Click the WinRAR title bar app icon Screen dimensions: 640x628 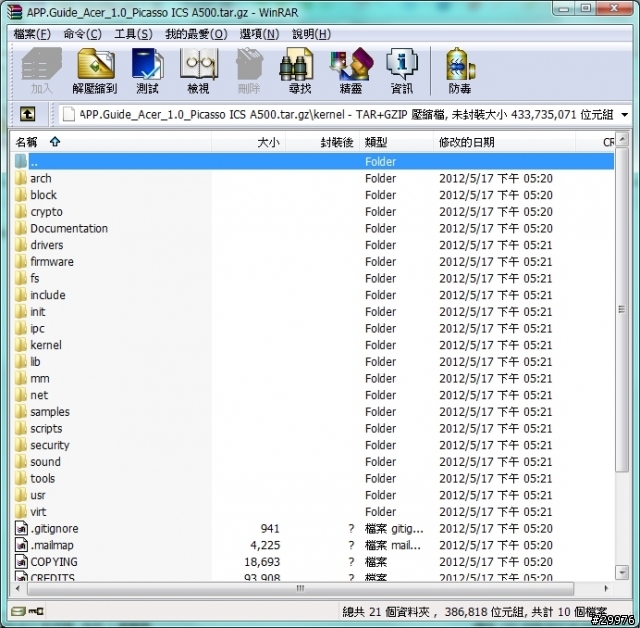(x=15, y=12)
